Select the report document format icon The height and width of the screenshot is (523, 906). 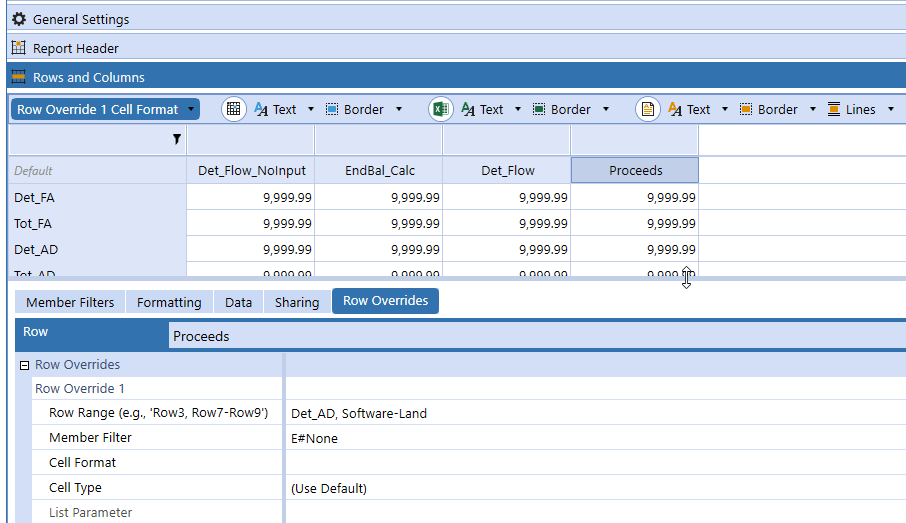point(648,110)
